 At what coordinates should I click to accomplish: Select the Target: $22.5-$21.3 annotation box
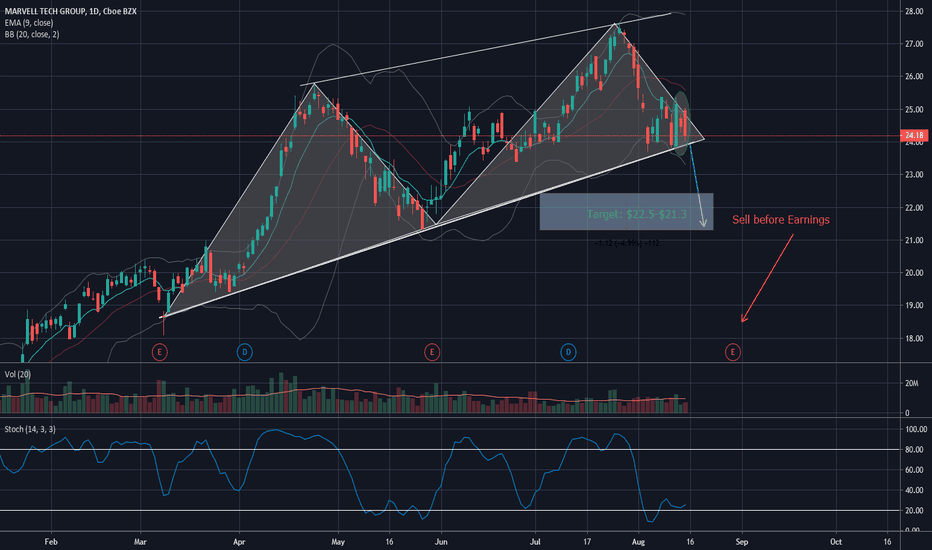pos(626,212)
